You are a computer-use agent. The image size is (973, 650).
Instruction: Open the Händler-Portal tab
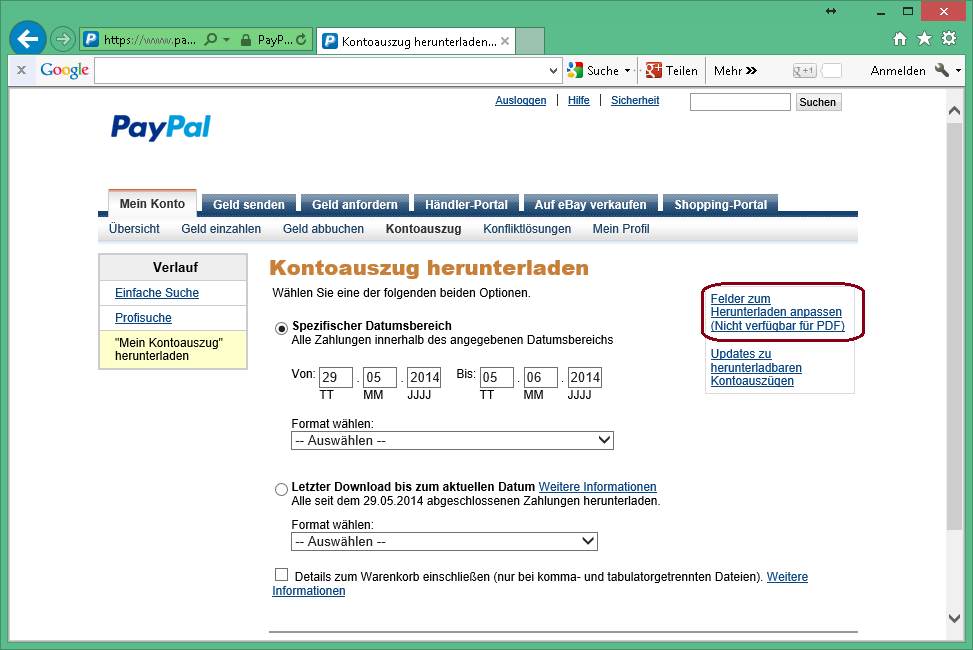coord(466,204)
